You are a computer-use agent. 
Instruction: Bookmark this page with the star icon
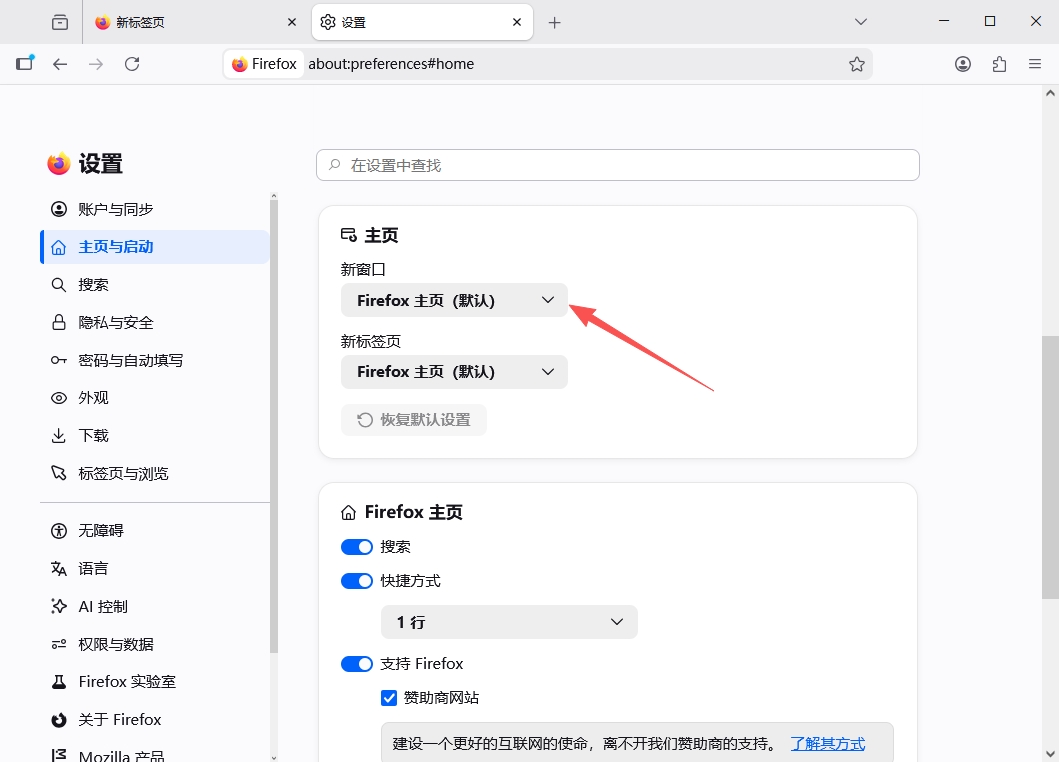(856, 64)
